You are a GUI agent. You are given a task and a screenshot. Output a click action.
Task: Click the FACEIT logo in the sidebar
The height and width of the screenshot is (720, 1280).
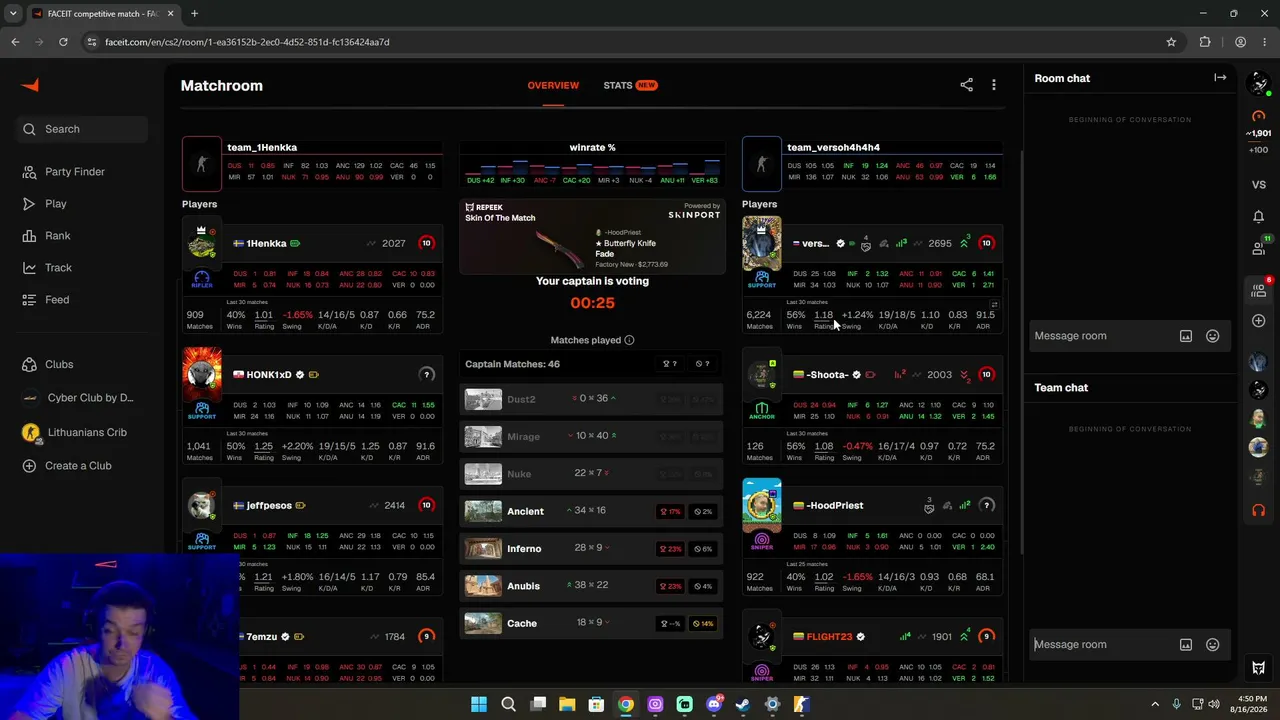[30, 86]
